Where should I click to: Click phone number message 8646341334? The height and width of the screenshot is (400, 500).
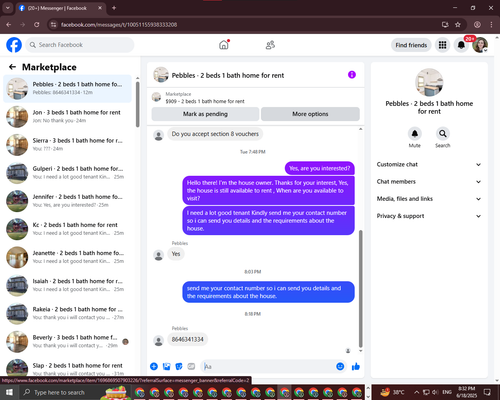(187, 339)
